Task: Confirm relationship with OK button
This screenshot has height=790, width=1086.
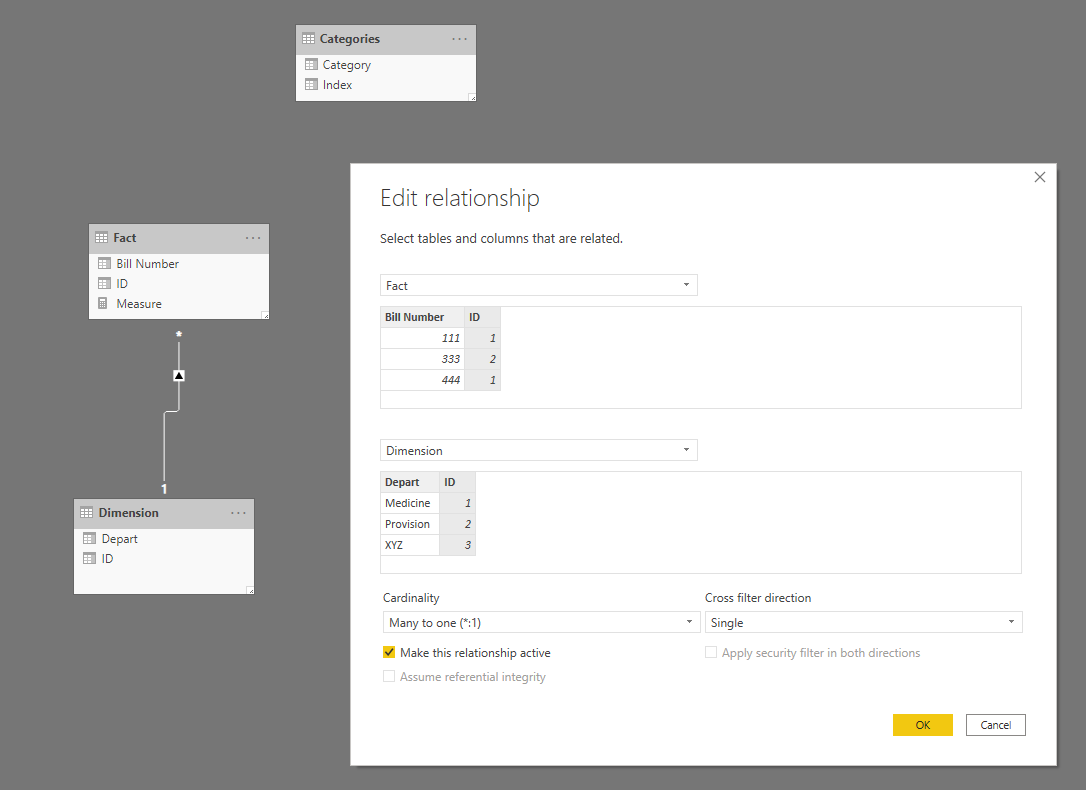Action: (x=923, y=725)
